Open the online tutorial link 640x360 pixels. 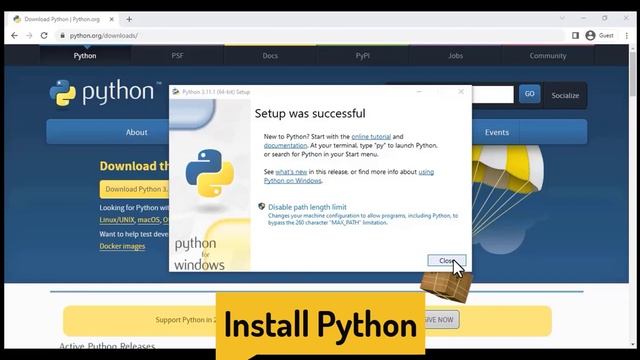(371, 137)
